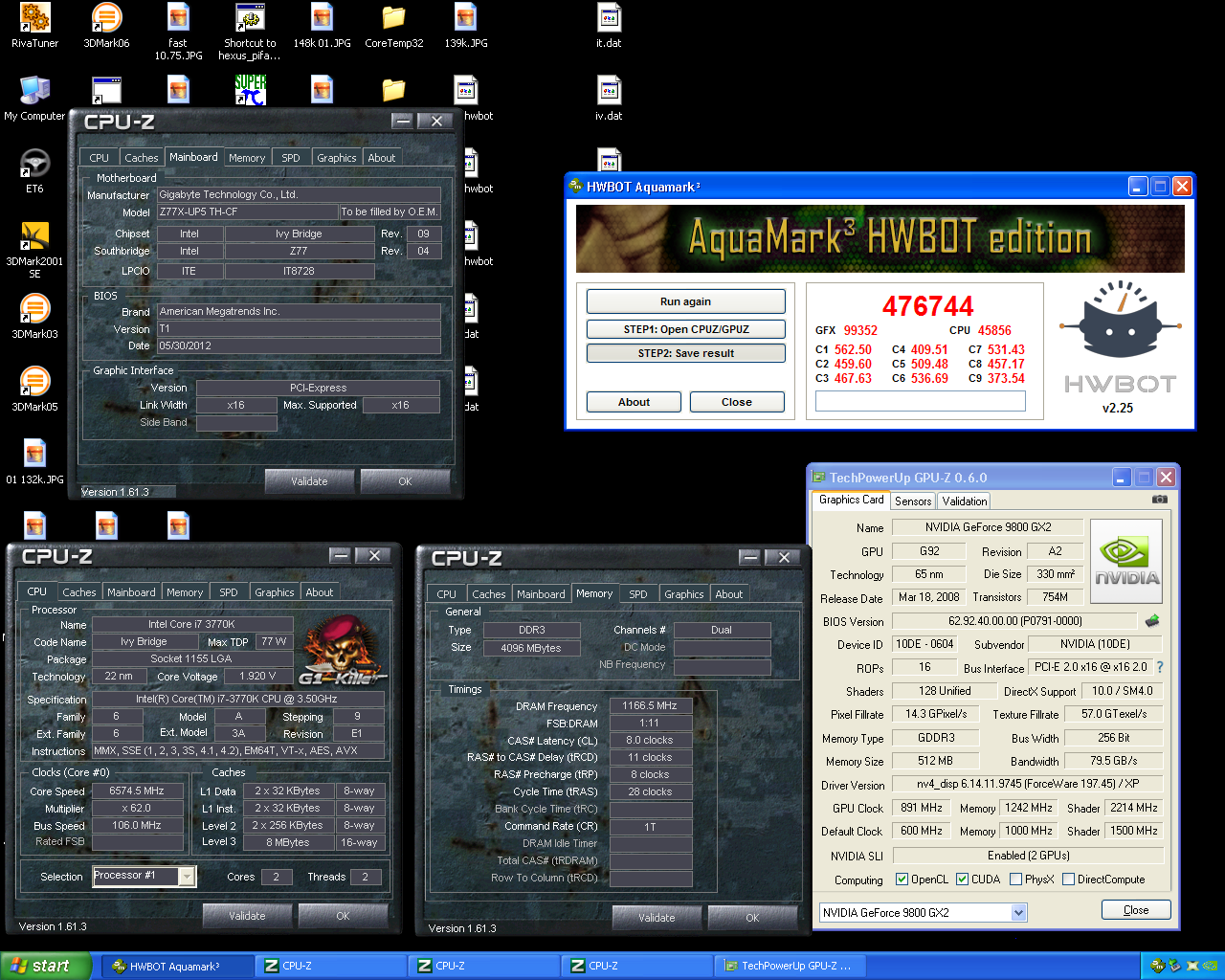1225x980 pixels.
Task: Switch to SPD tab in Memory CPU-Z window
Action: (x=638, y=594)
